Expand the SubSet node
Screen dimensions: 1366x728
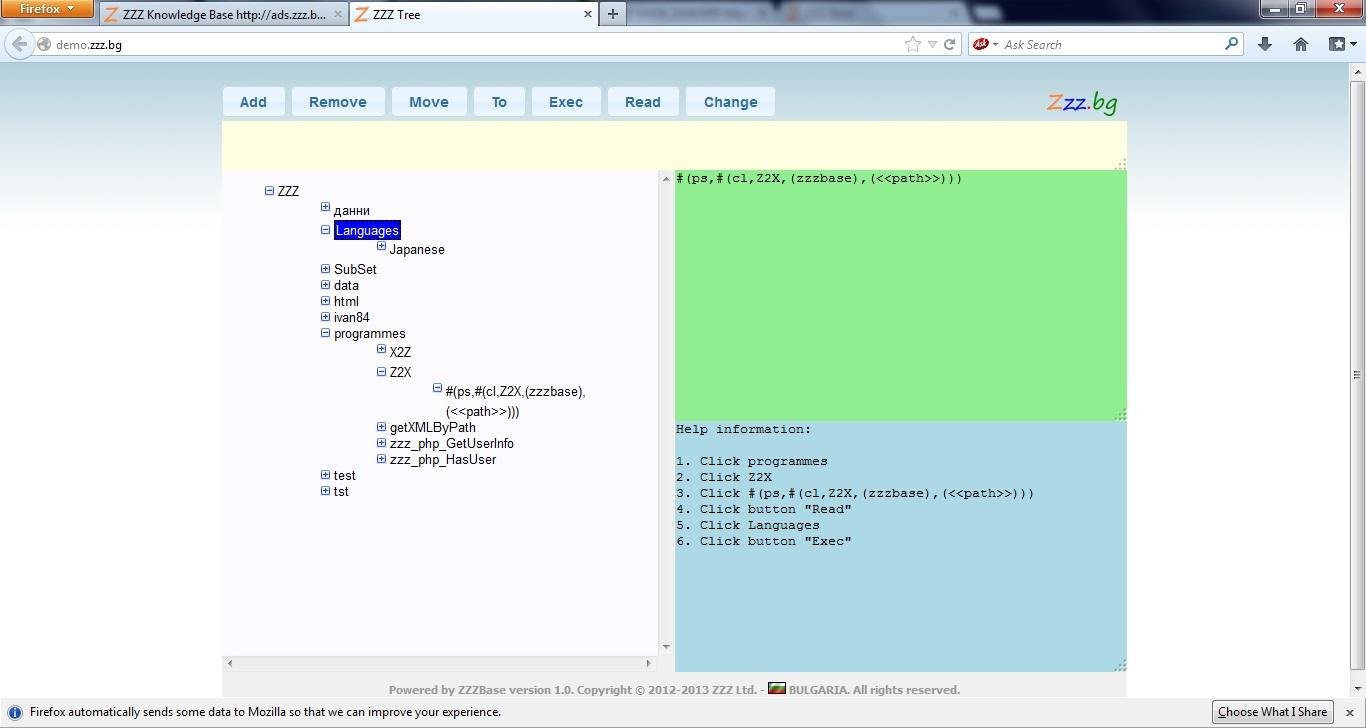click(325, 268)
